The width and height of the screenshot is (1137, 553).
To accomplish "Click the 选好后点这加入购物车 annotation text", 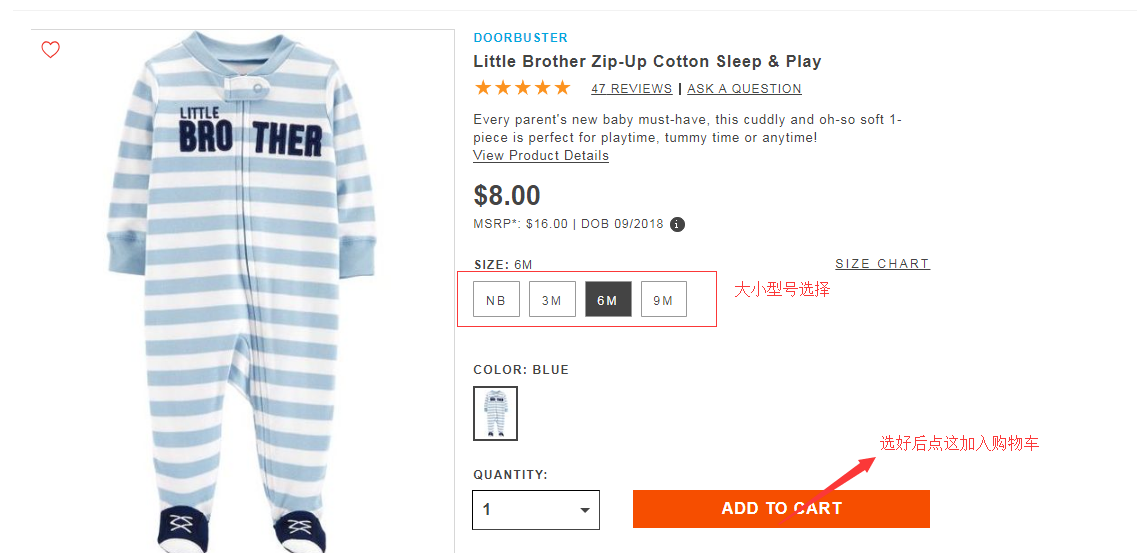I will [959, 443].
